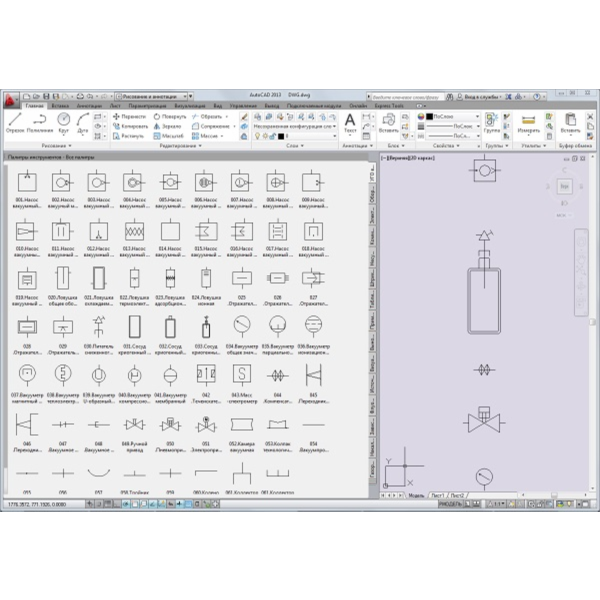Screen dimensions: 600x600
Task: Select palette item 049.Ручной привод
Action: coord(134,432)
